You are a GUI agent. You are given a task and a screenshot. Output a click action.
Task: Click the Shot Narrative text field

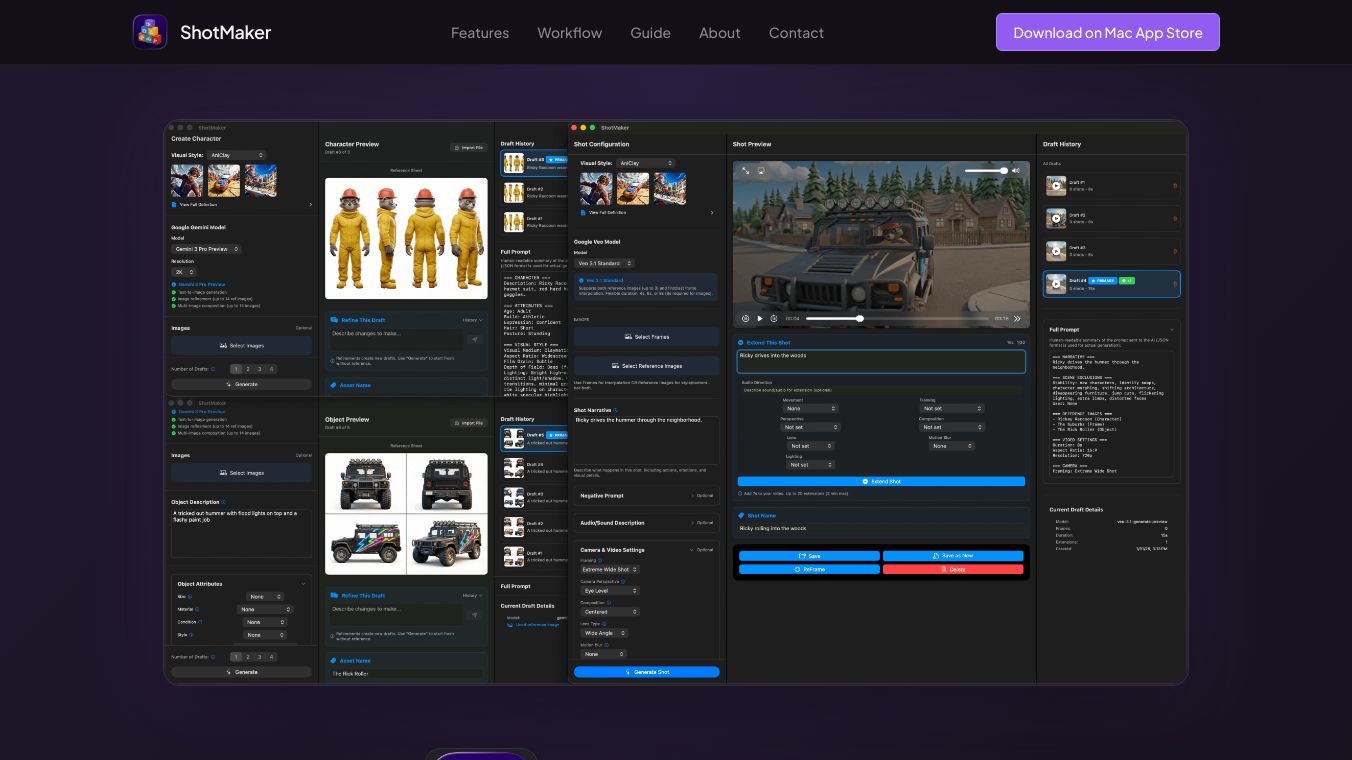(x=646, y=440)
